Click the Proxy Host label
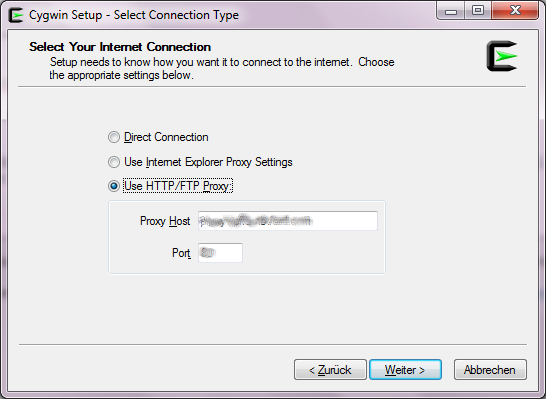This screenshot has width=546, height=399. pyautogui.click(x=165, y=221)
